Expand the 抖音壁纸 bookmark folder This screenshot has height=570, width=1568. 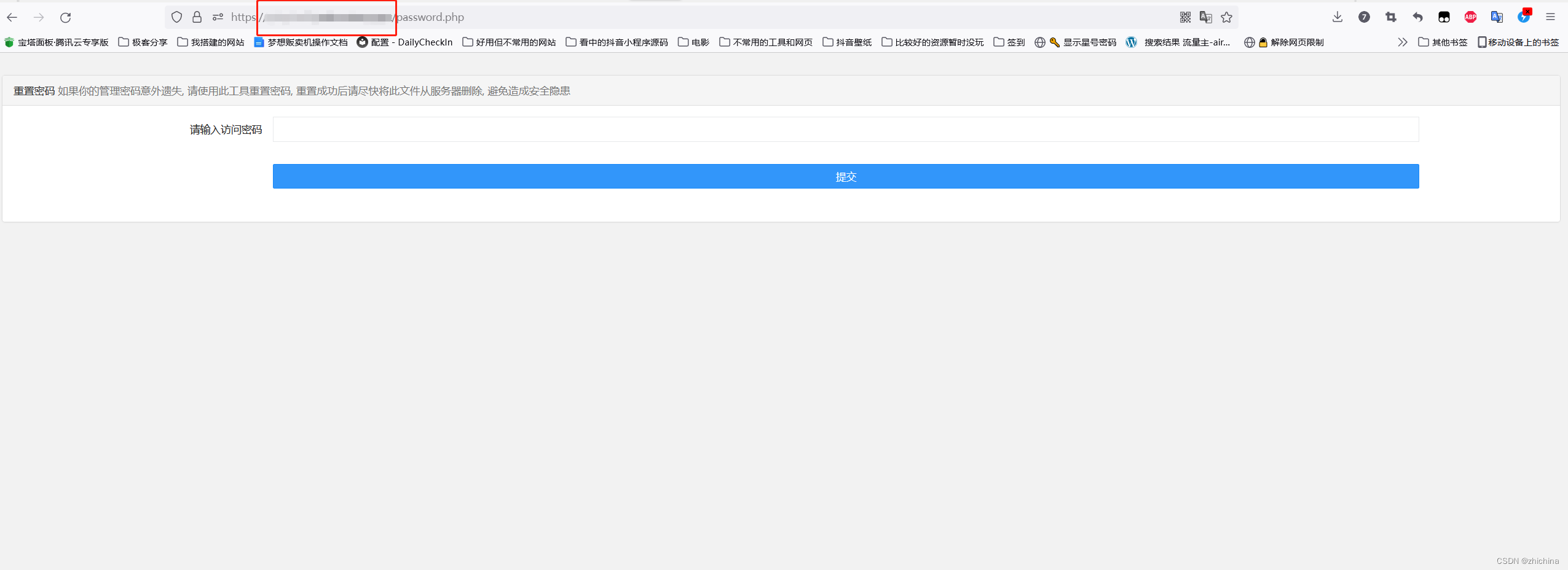[x=848, y=42]
